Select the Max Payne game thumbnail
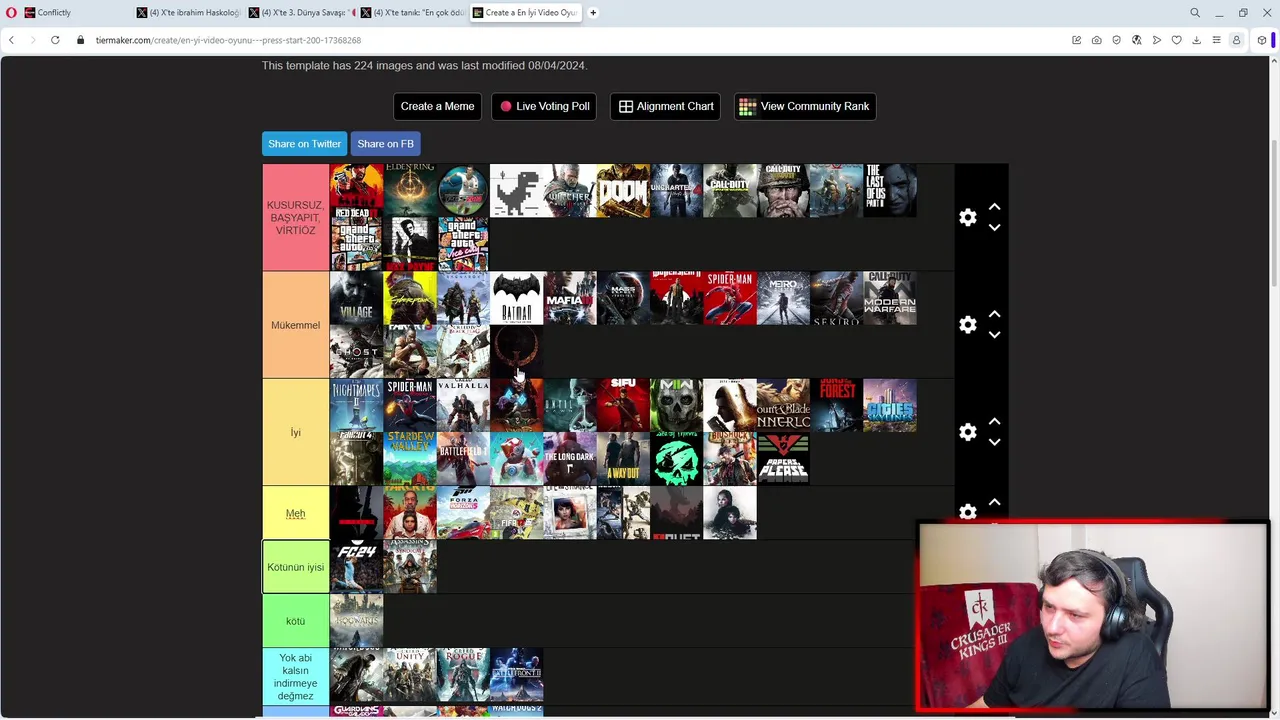This screenshot has width=1280, height=720. click(x=410, y=244)
